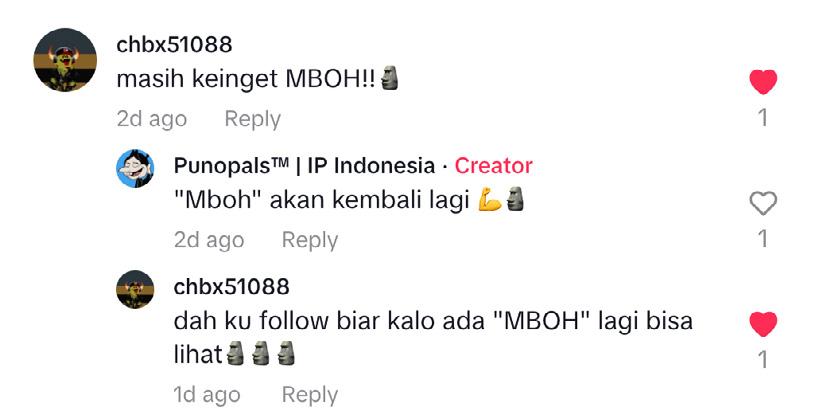The height and width of the screenshot is (419, 827).
Task: Open chbx51088 large profile avatar
Action: coord(65,60)
